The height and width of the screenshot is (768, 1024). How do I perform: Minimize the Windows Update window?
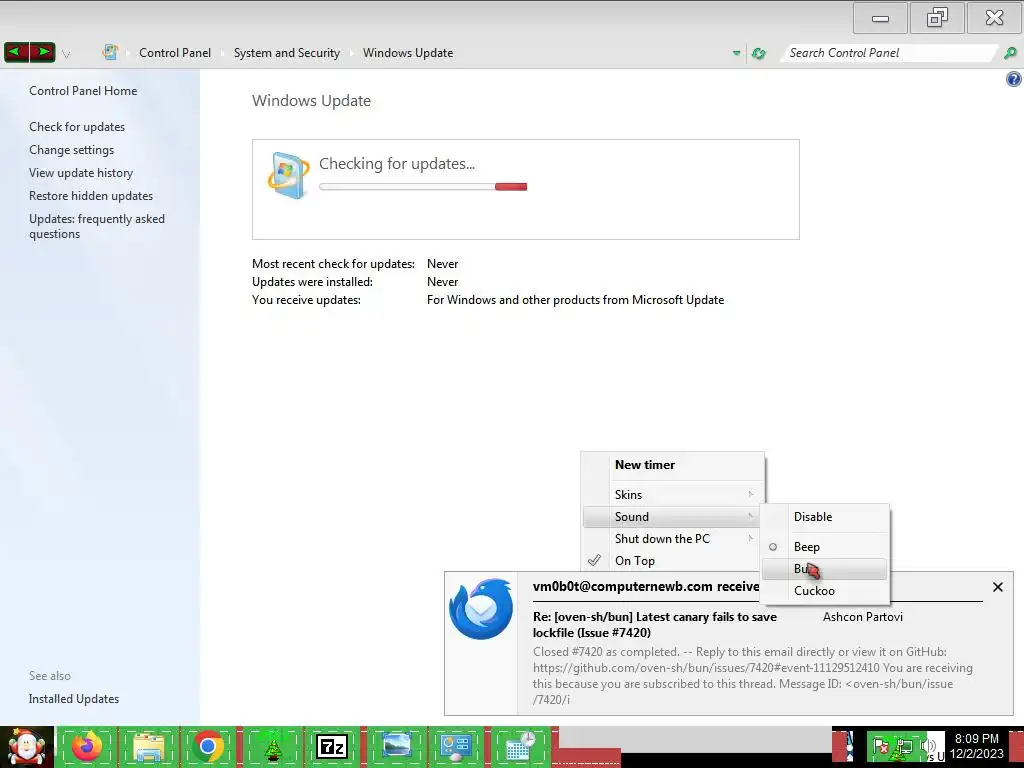pyautogui.click(x=880, y=18)
